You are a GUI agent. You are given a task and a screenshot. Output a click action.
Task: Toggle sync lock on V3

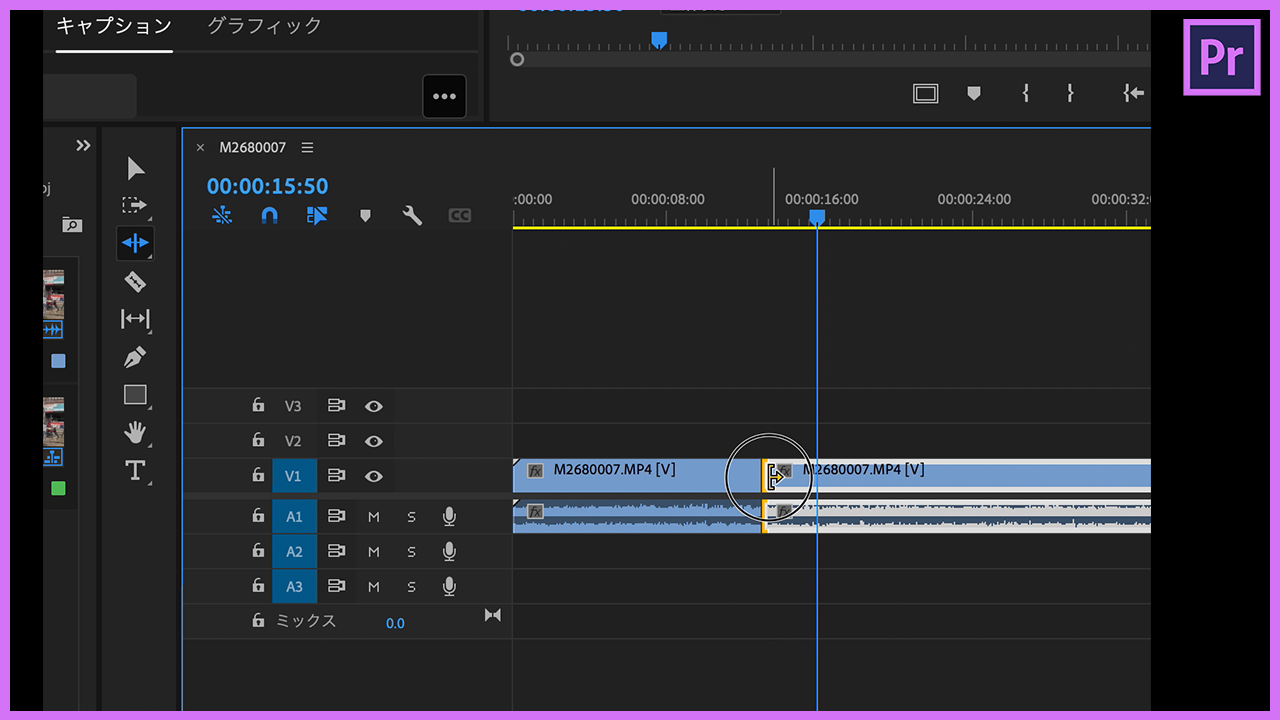pos(336,406)
